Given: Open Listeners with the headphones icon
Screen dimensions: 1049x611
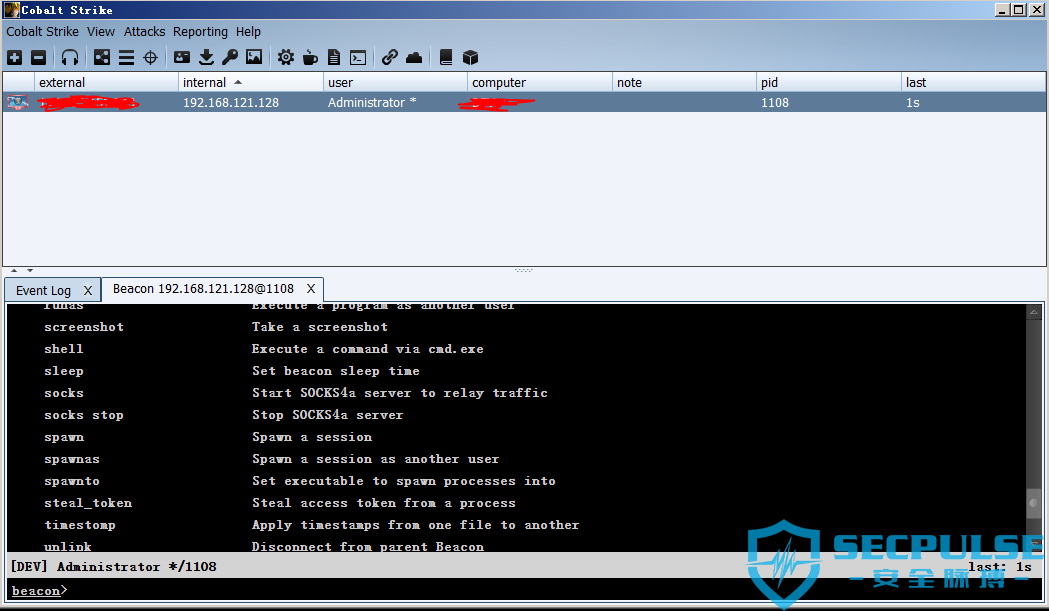Looking at the screenshot, I should coord(70,58).
